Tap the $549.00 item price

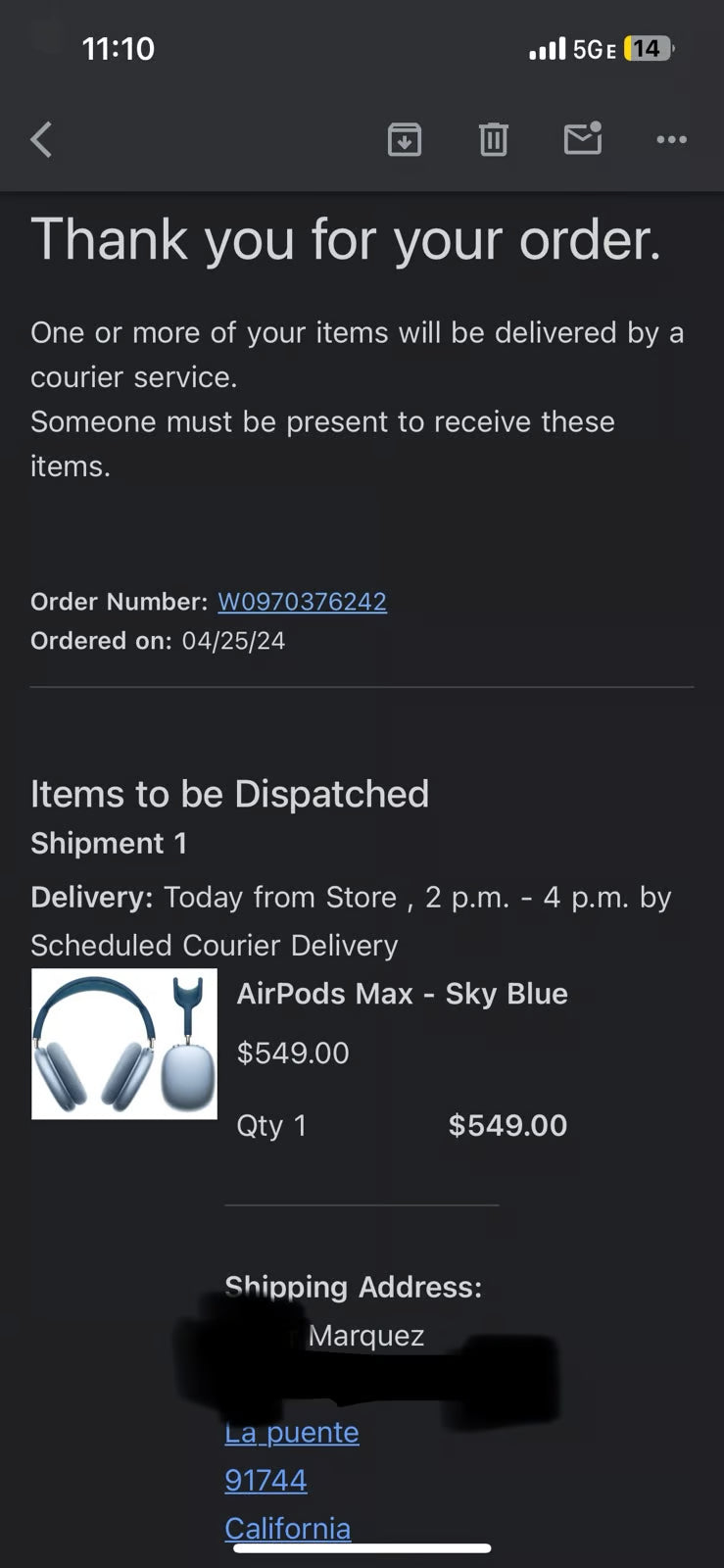click(x=293, y=1053)
